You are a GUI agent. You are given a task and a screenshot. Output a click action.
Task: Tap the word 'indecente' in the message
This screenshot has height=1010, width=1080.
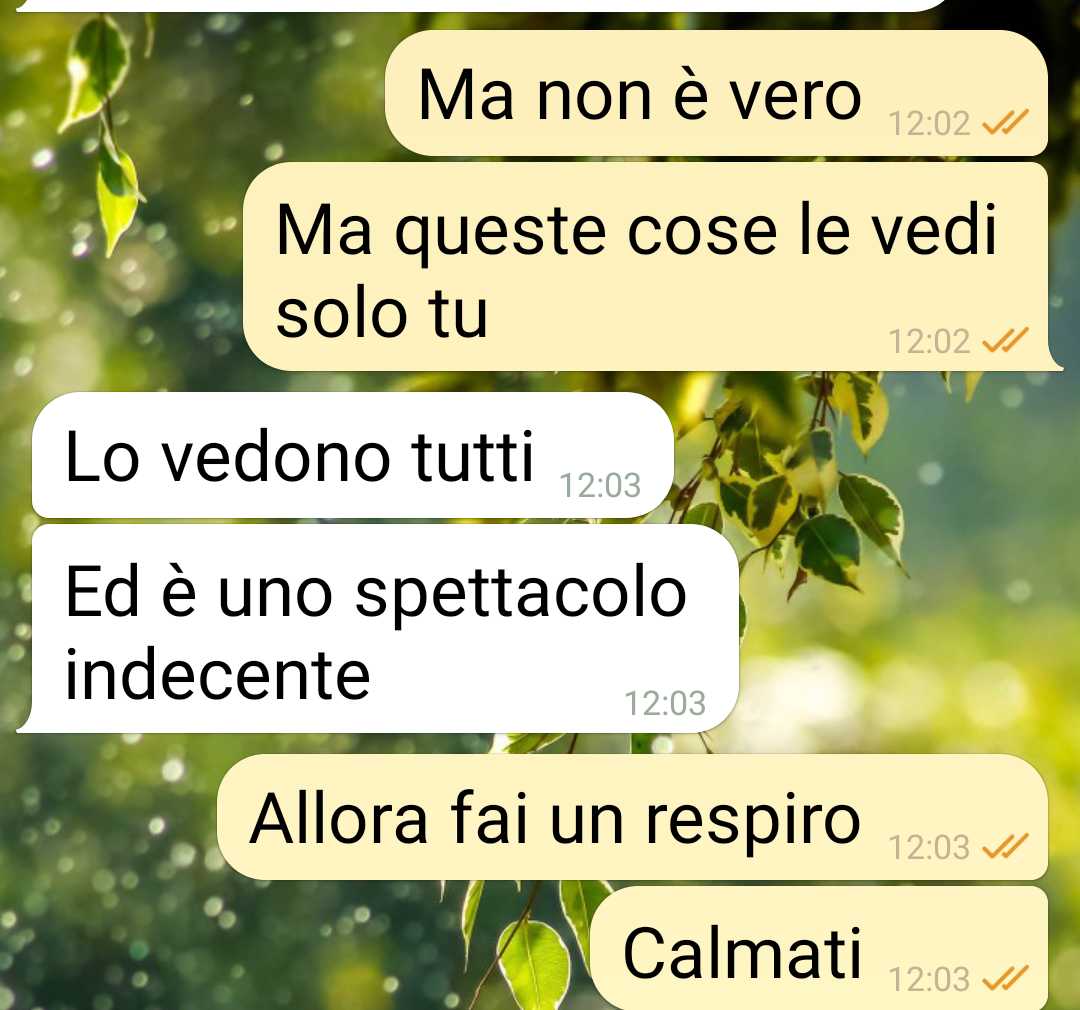pyautogui.click(x=218, y=674)
